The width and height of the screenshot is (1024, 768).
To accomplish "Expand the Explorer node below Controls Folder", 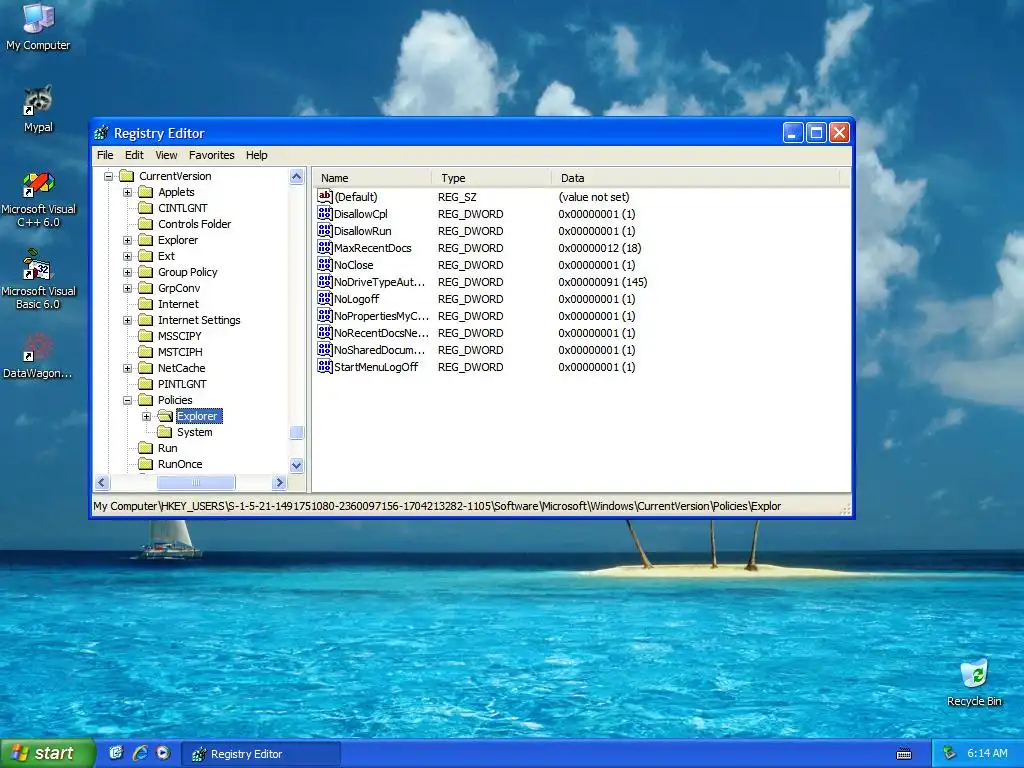I will [x=127, y=240].
